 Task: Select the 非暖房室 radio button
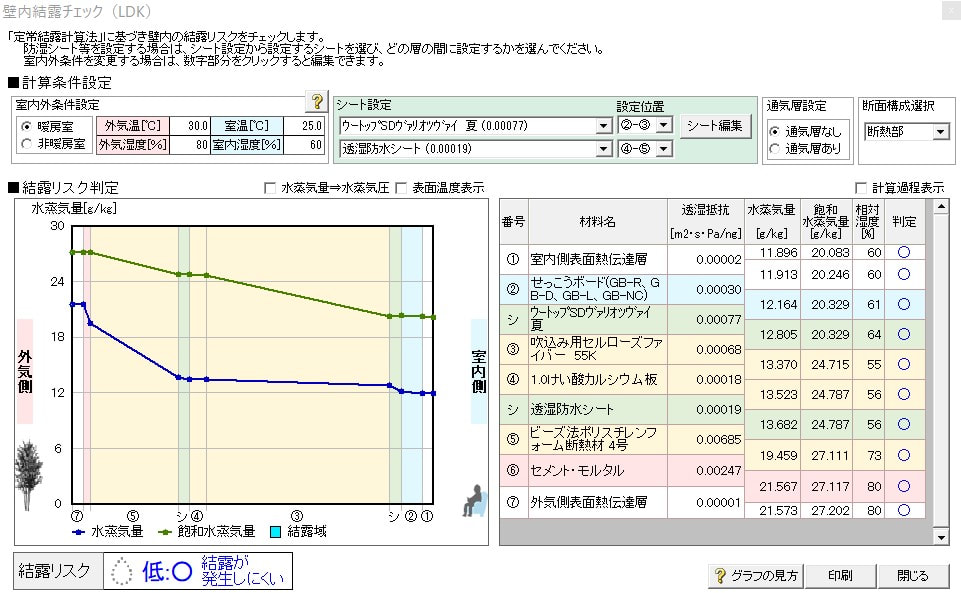pyautogui.click(x=26, y=144)
